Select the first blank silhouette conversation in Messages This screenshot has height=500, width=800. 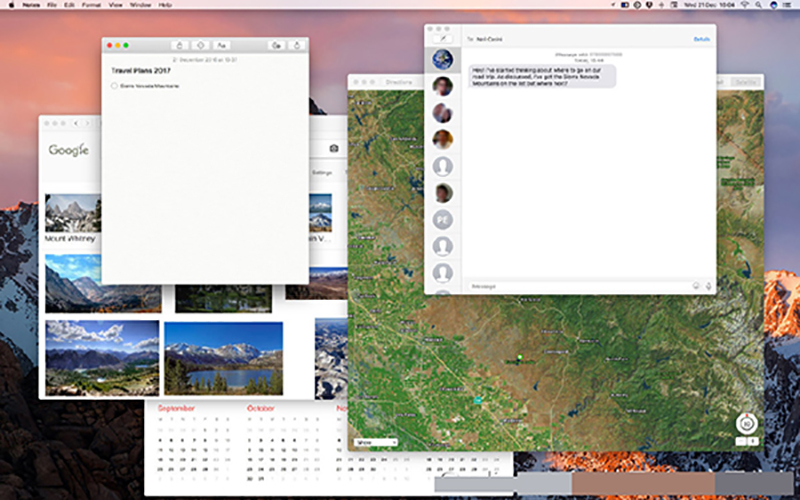[442, 166]
